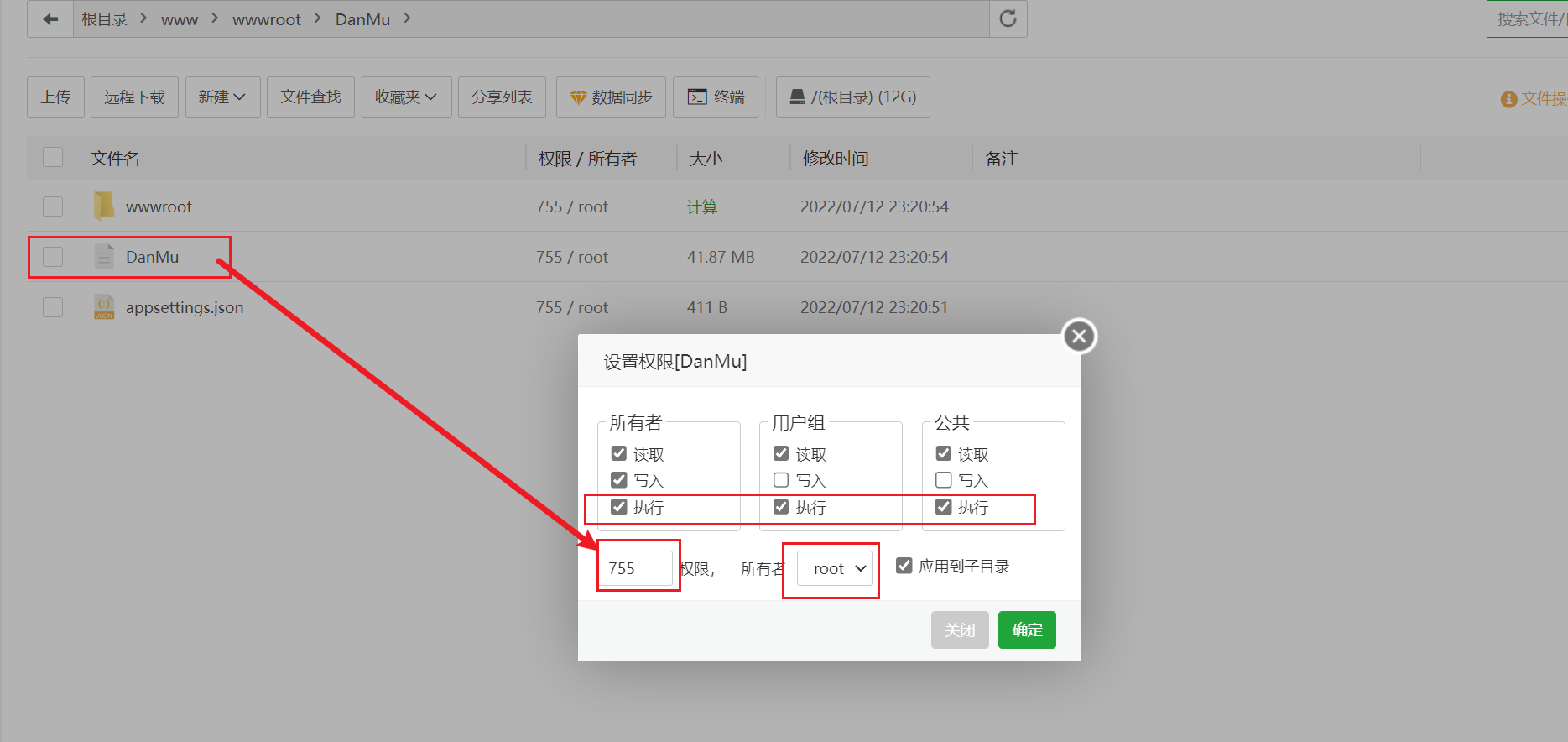Go back with the left arrow icon

click(x=50, y=18)
